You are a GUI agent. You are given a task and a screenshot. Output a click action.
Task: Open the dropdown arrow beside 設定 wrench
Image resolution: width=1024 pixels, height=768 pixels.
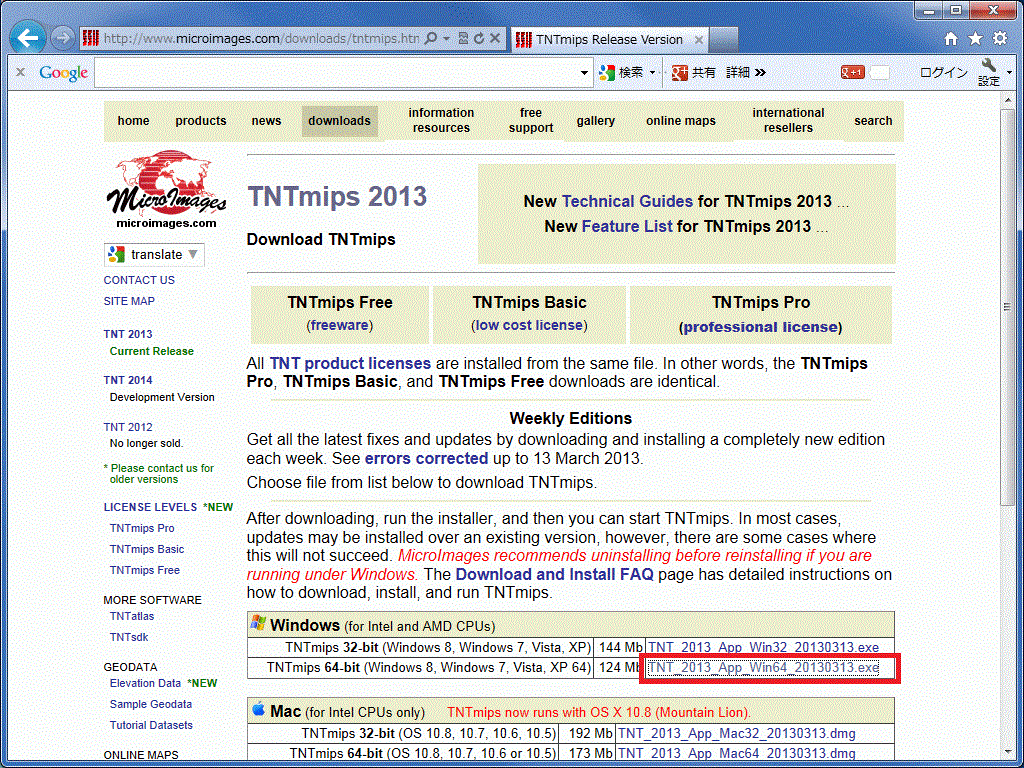pos(1009,72)
